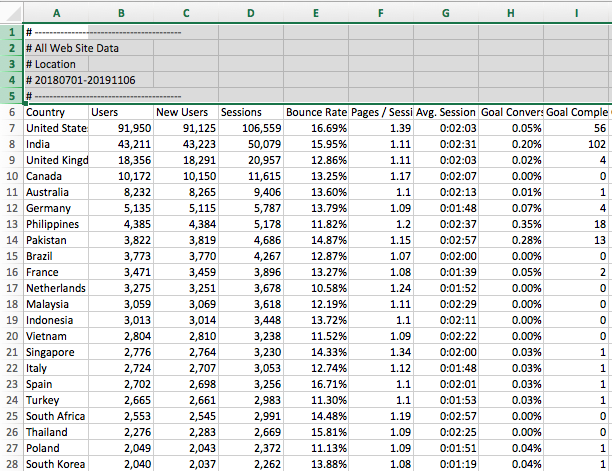This screenshot has width=612, height=471.
Task: Click the 'United State' country cell
Action: pos(56,128)
